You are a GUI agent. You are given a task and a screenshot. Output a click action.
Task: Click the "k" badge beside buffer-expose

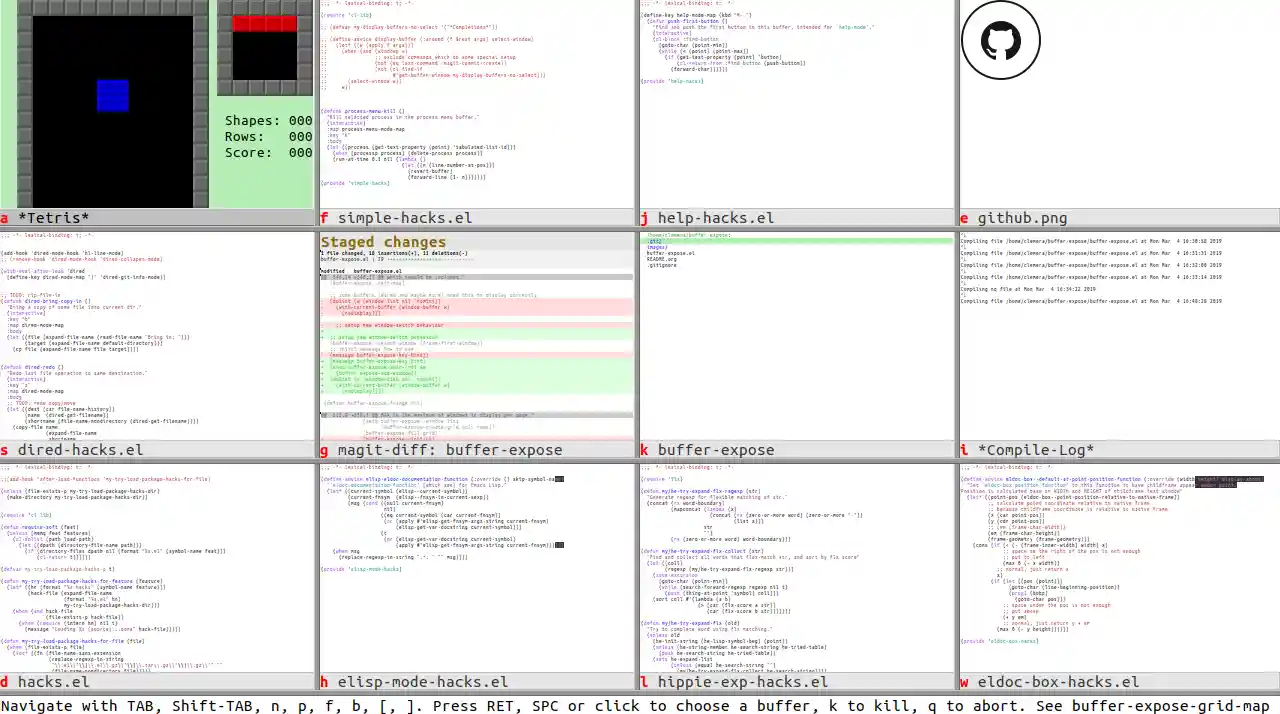(644, 450)
